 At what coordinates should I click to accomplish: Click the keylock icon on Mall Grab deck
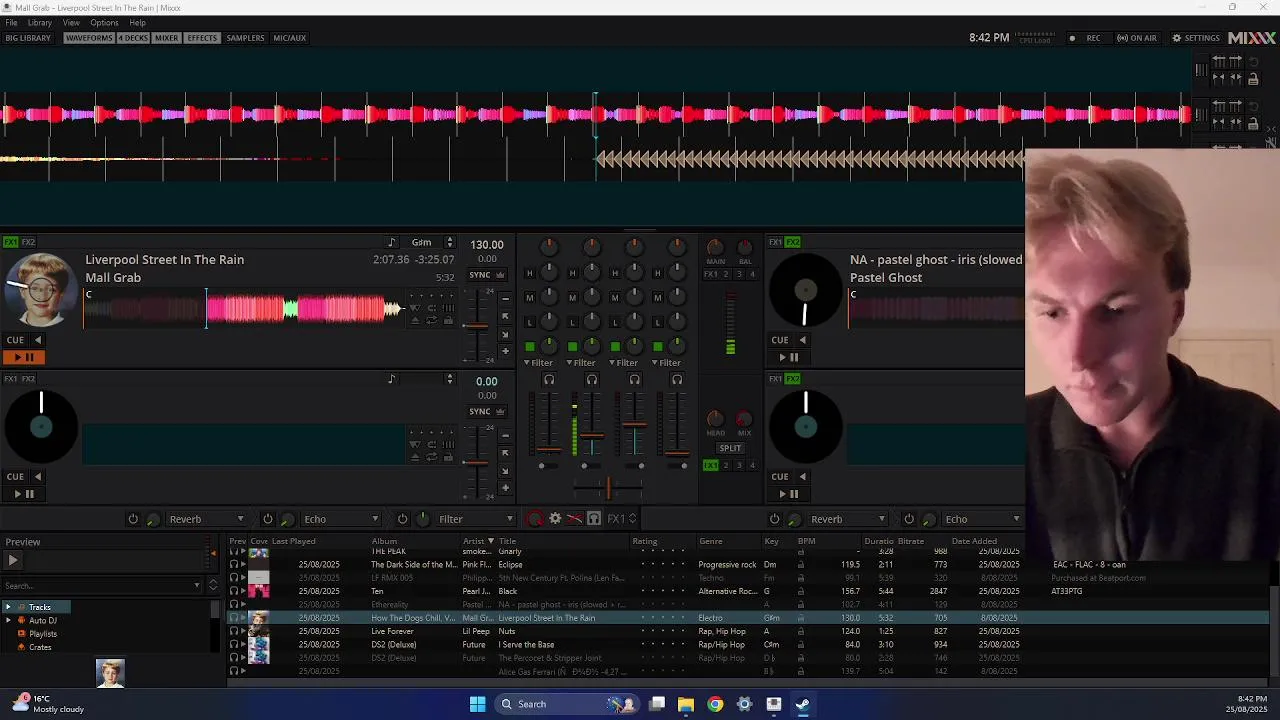448,320
